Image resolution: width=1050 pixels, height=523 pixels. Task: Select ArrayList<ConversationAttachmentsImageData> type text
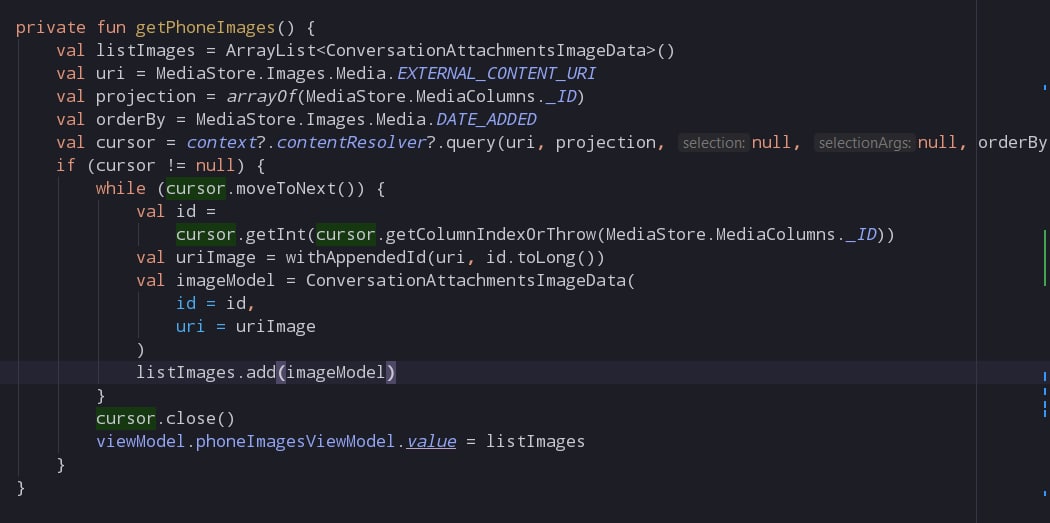coord(441,50)
